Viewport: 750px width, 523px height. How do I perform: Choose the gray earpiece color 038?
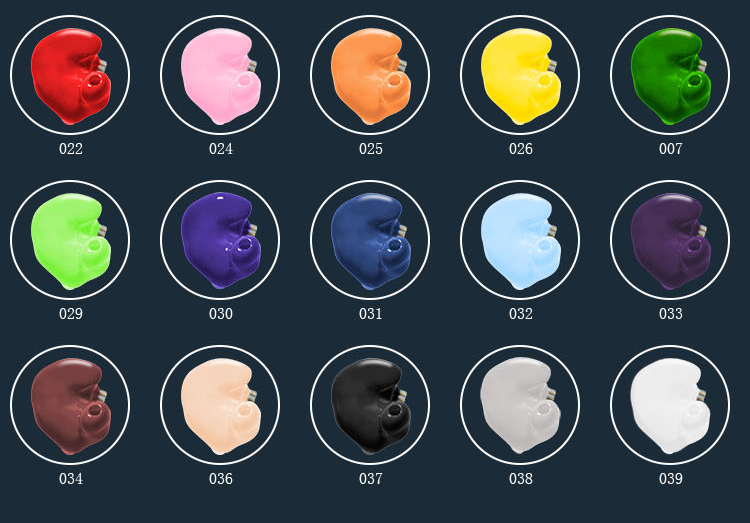coord(520,405)
